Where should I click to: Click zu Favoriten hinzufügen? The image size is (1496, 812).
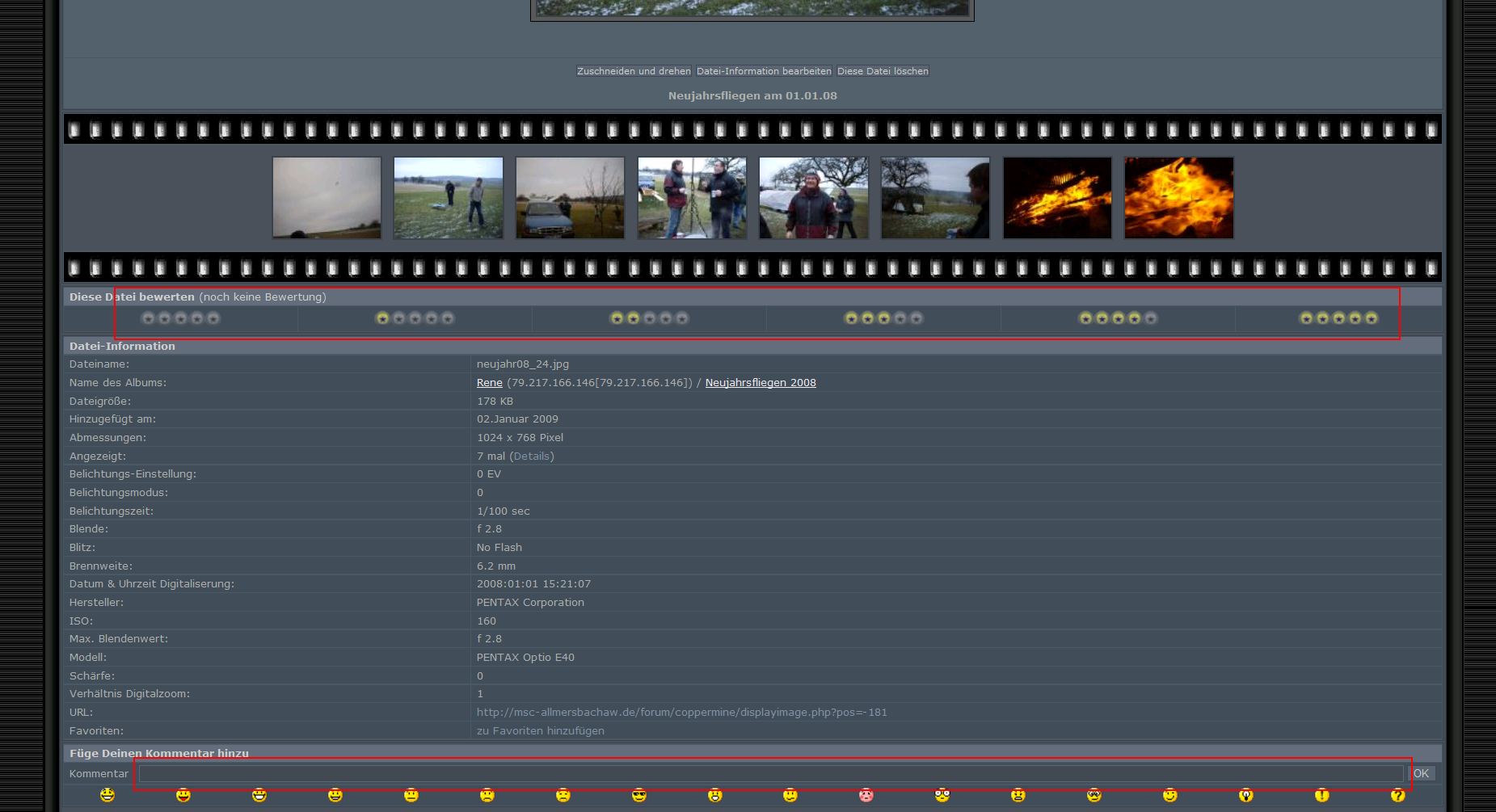click(x=540, y=731)
